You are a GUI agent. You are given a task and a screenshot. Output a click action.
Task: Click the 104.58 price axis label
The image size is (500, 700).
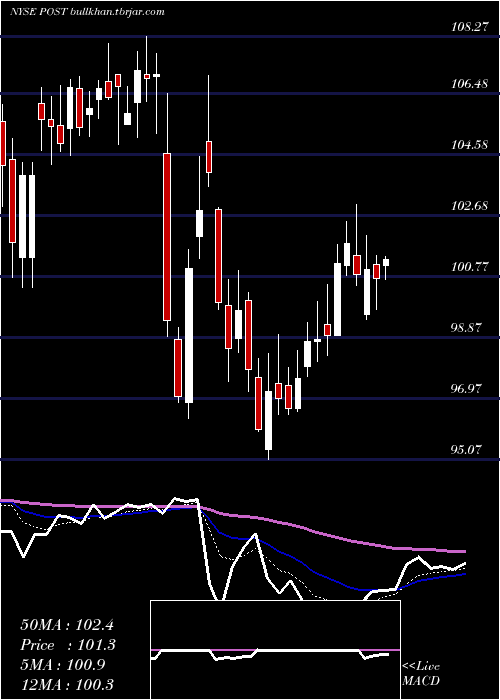[469, 145]
